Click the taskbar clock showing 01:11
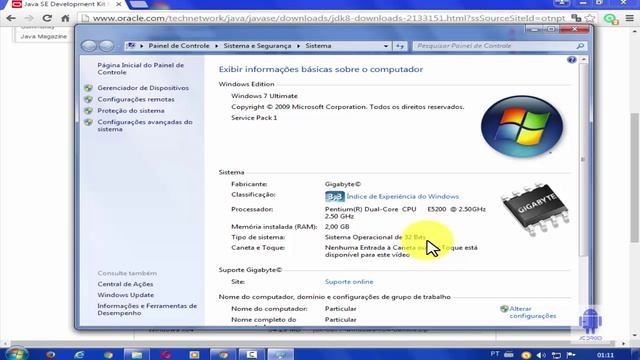The height and width of the screenshot is (360, 640). [605, 355]
